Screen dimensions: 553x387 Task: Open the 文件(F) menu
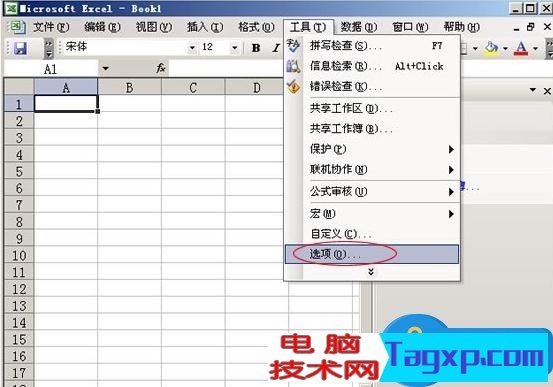coord(51,27)
